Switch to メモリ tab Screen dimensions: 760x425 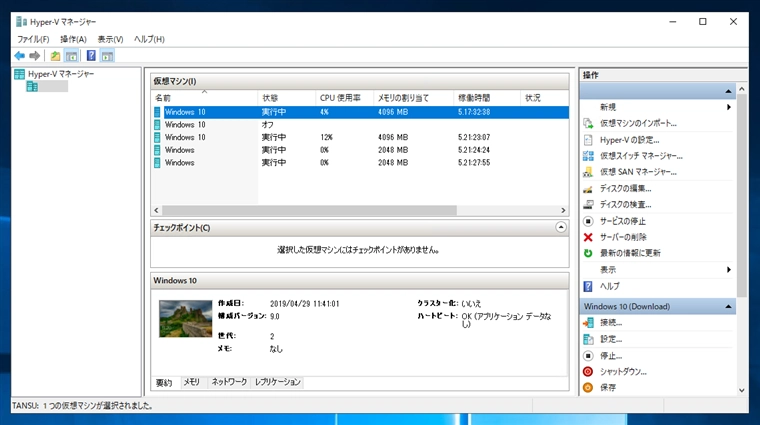coord(192,382)
